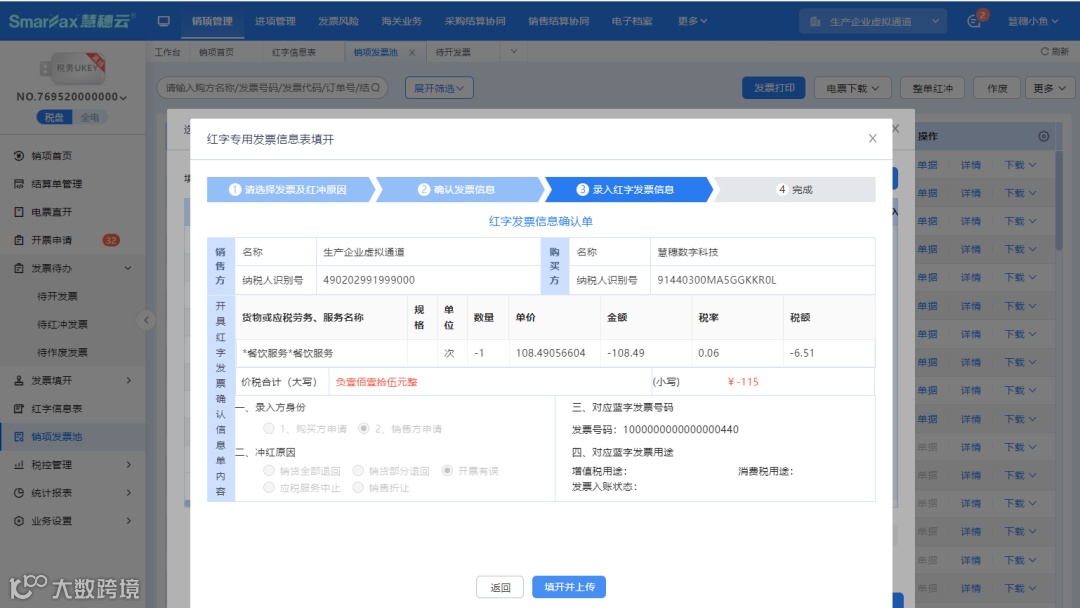Click the 税务UKEY device image
Screen dimensions: 1080x608
coord(74,67)
